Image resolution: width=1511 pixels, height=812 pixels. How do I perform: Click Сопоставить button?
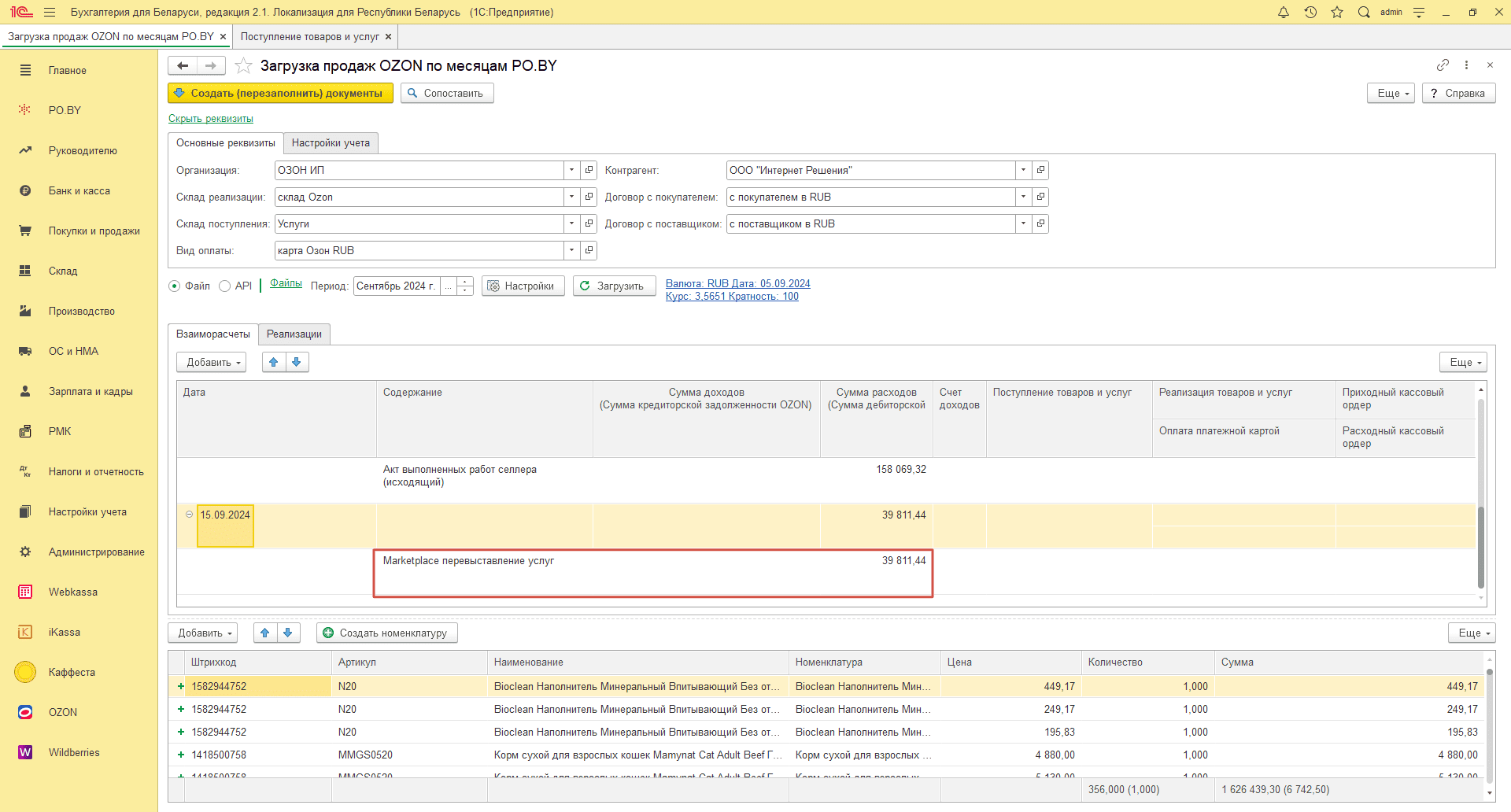pyautogui.click(x=447, y=93)
